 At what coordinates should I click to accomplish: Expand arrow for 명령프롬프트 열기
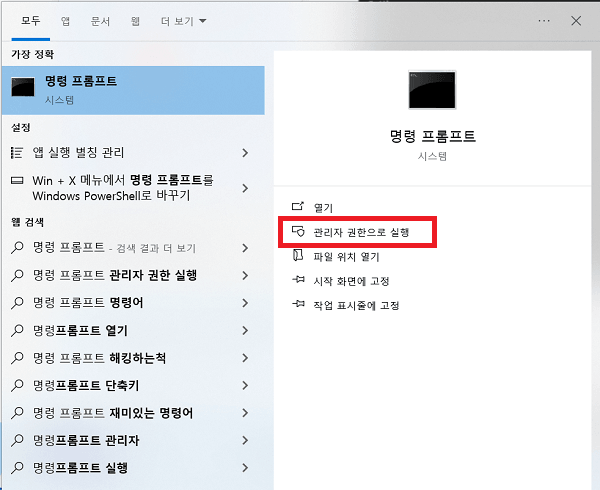click(245, 331)
